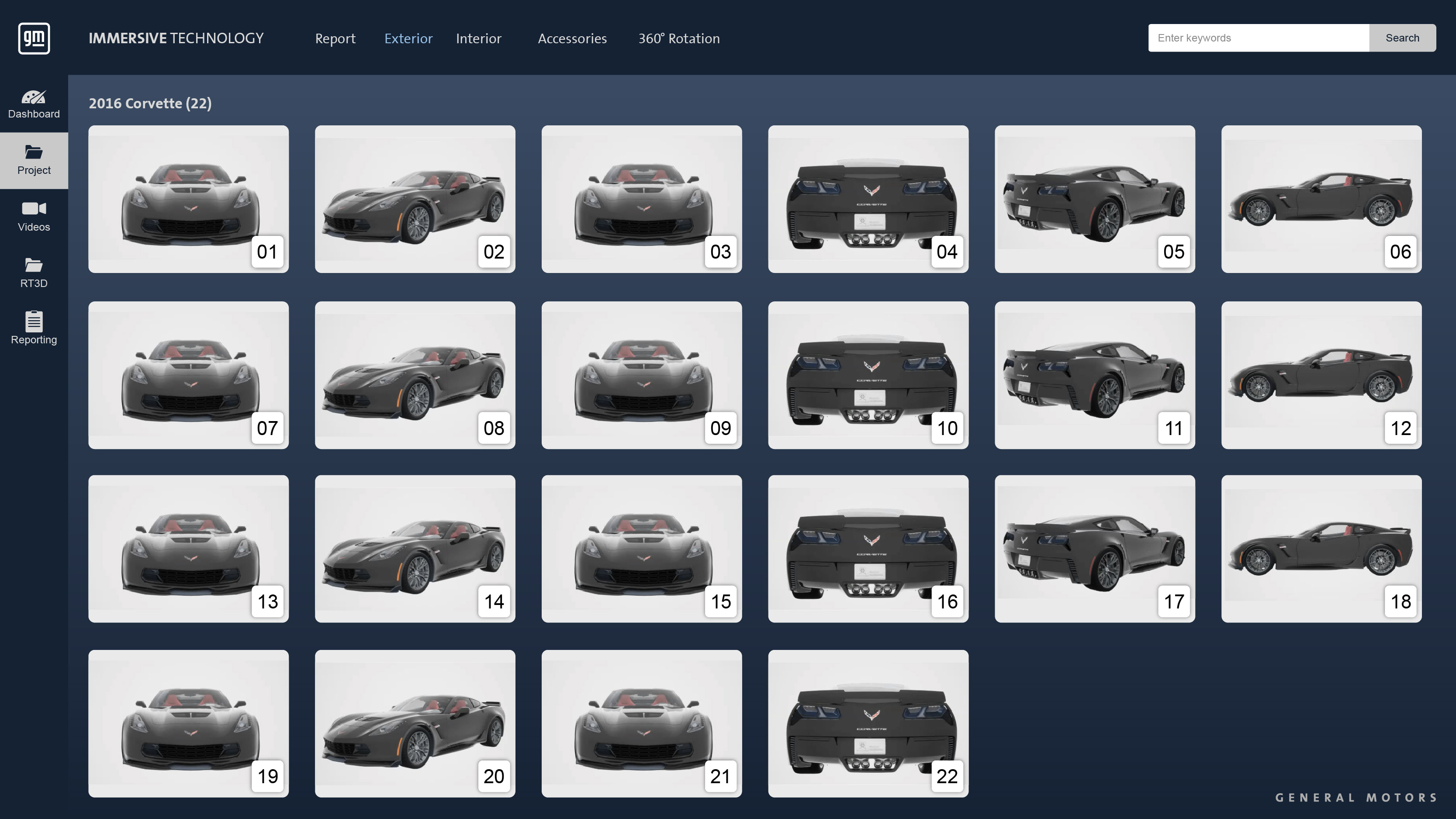
Task: Click the Search button
Action: (x=1402, y=38)
